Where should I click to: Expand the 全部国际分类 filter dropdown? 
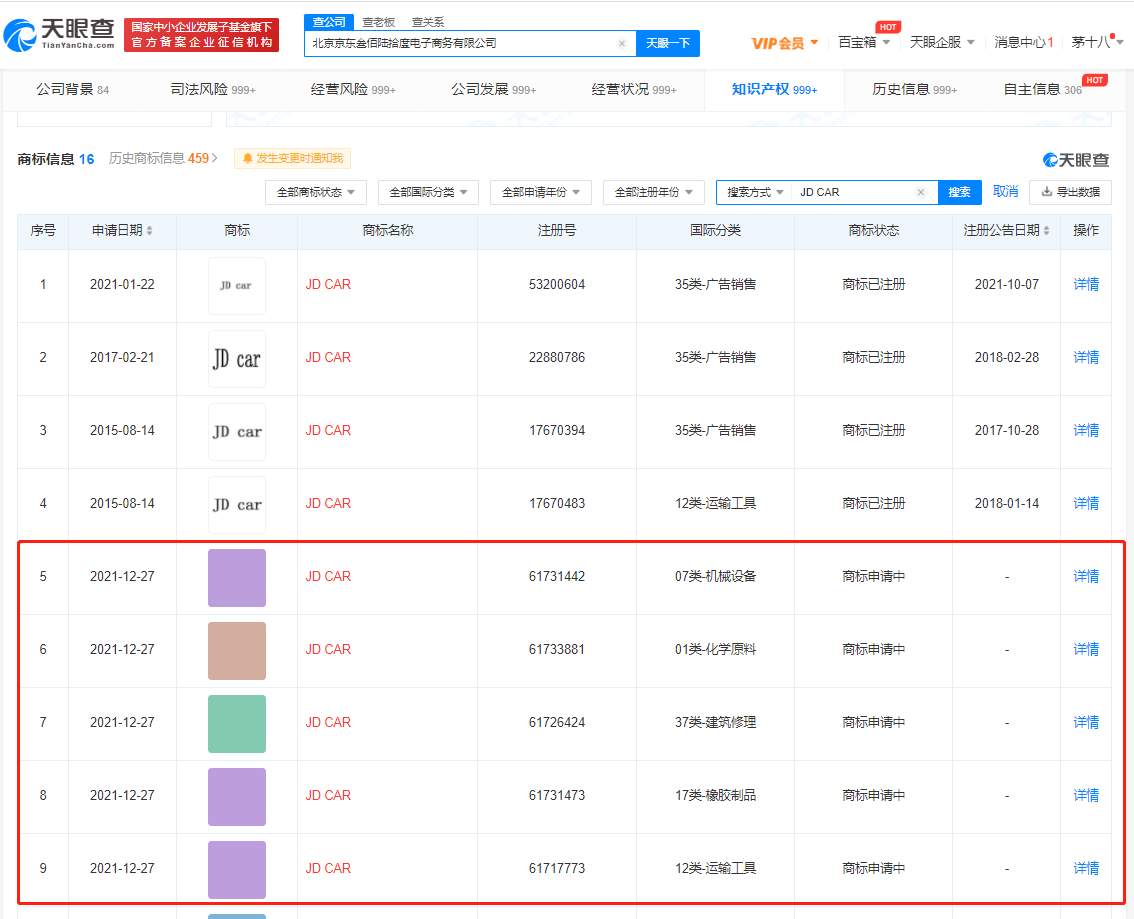(428, 192)
